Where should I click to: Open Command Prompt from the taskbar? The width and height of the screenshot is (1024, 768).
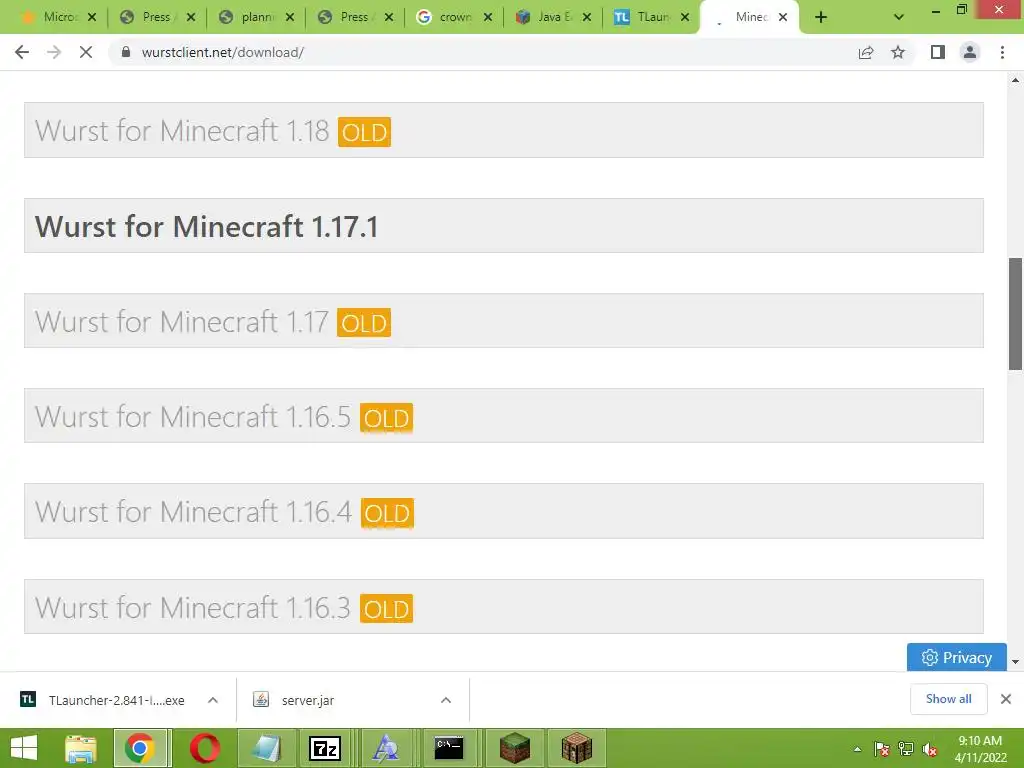[x=449, y=748]
